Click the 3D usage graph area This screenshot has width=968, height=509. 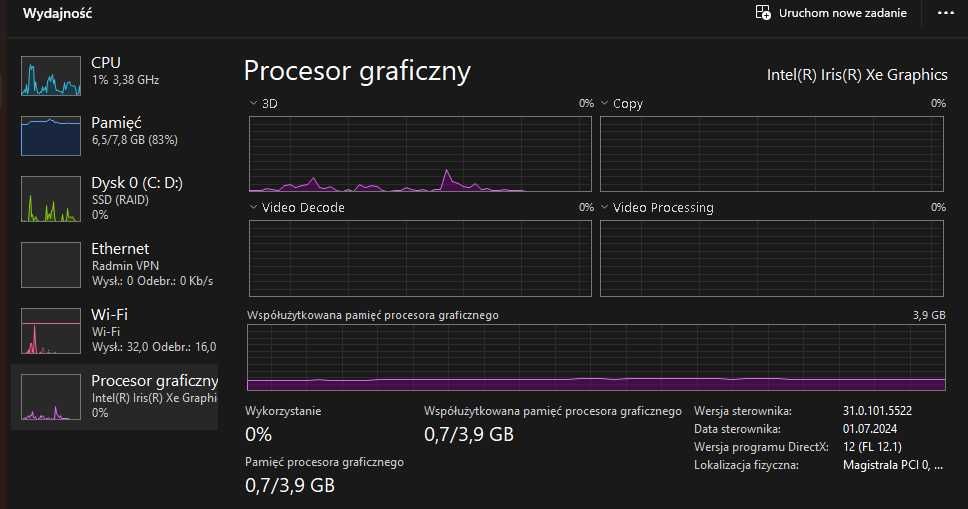tap(420, 153)
